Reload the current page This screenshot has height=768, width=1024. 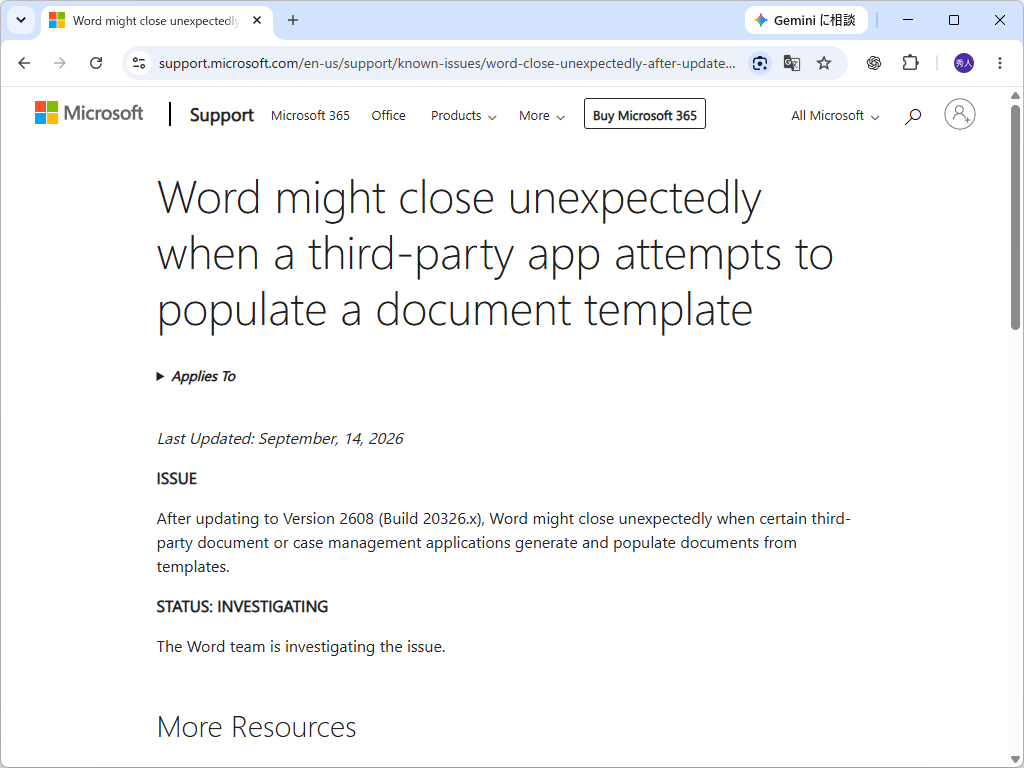click(x=96, y=63)
